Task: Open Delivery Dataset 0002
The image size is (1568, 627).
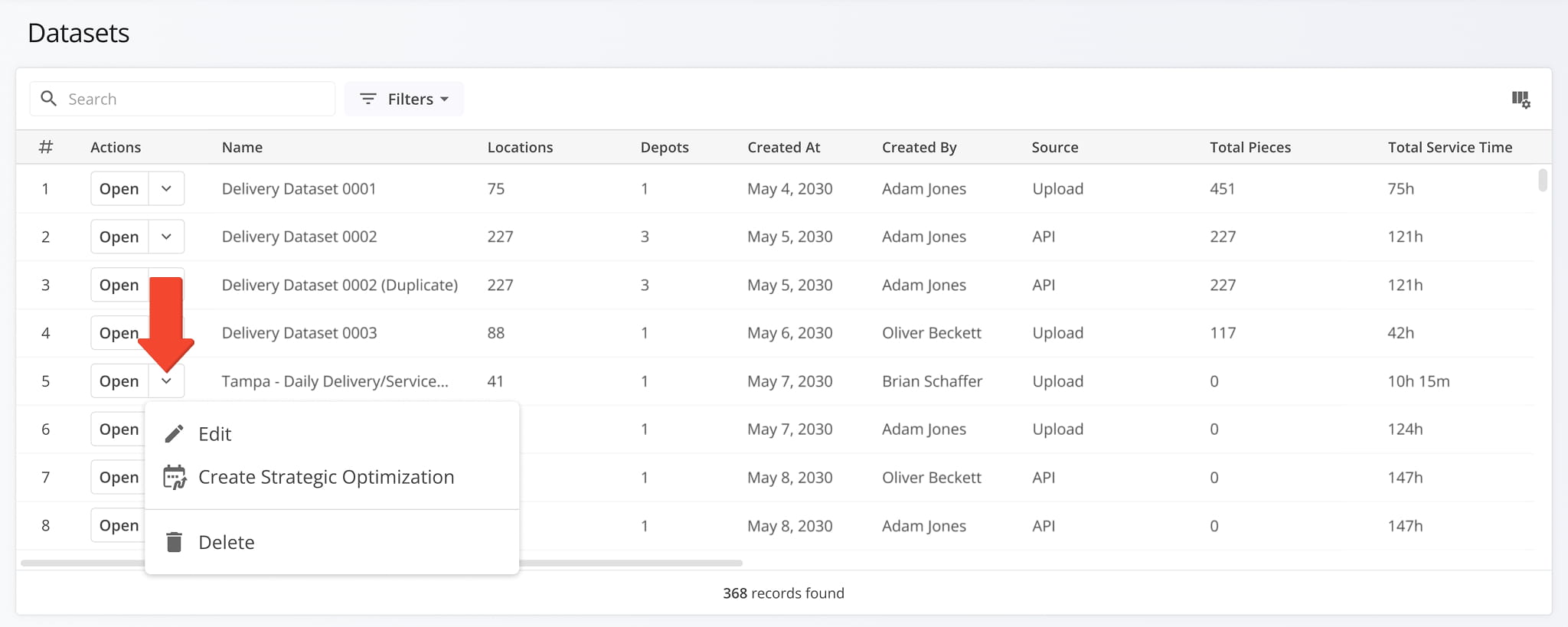Action: (x=119, y=237)
